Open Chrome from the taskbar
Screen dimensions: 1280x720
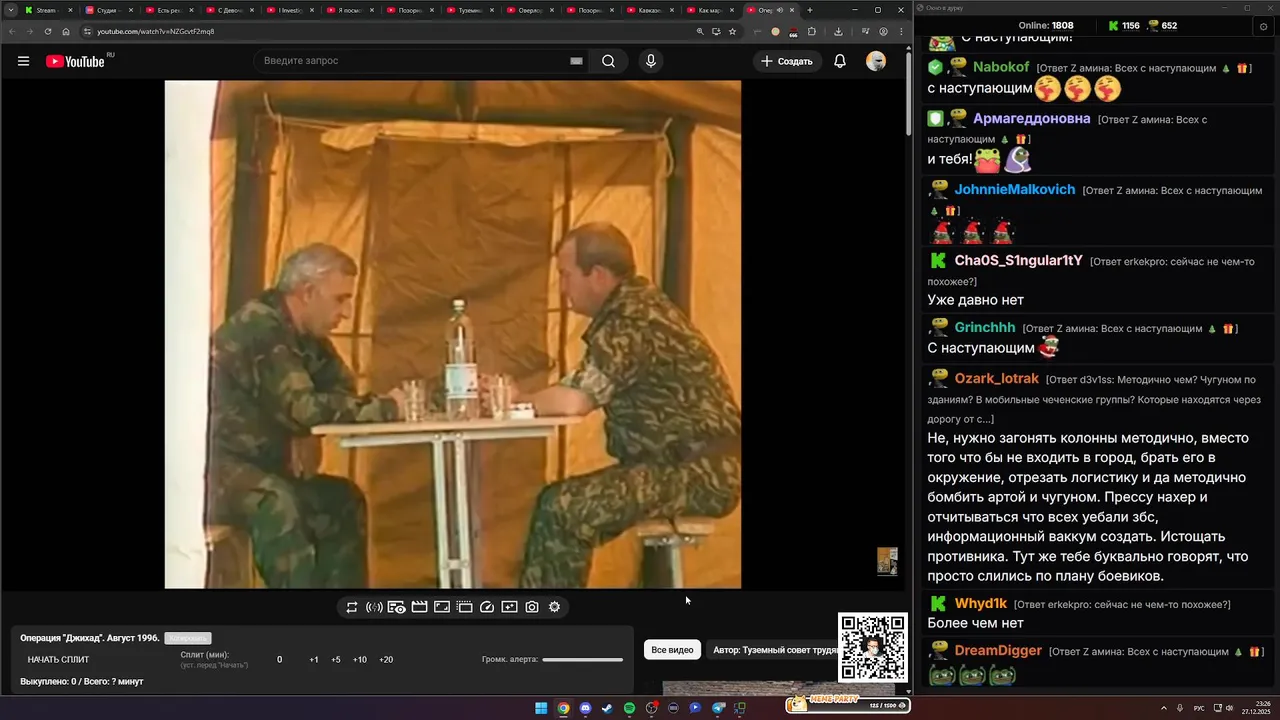click(x=563, y=708)
